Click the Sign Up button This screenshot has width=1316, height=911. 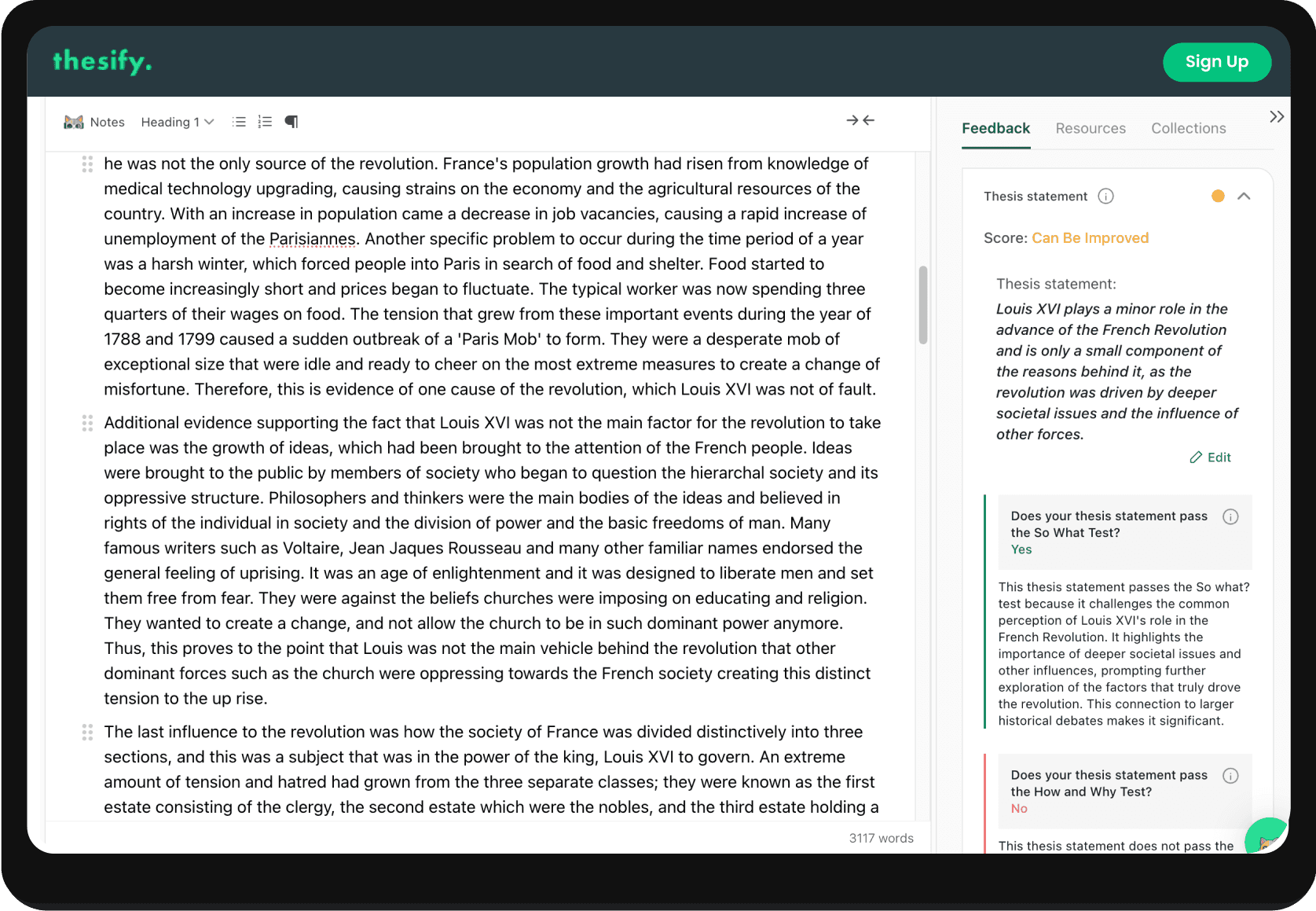pyautogui.click(x=1216, y=62)
